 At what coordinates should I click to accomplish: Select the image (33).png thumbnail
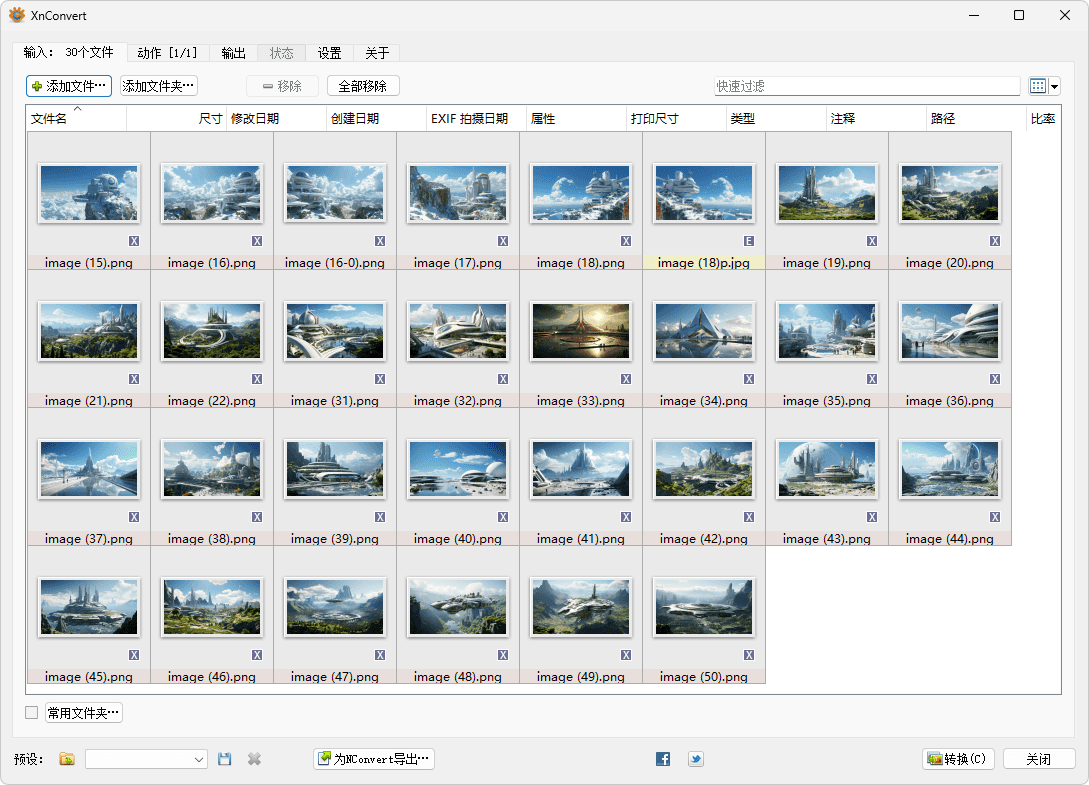(580, 330)
